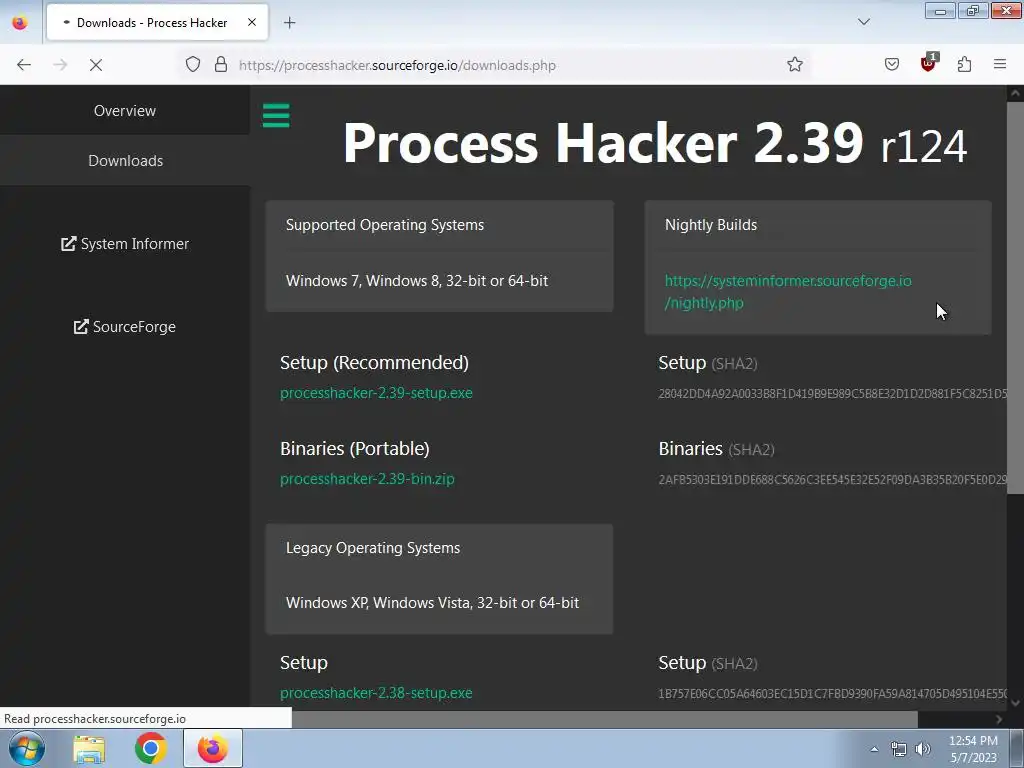Open Google Chrome from the taskbar
Image resolution: width=1024 pixels, height=768 pixels.
click(150, 749)
